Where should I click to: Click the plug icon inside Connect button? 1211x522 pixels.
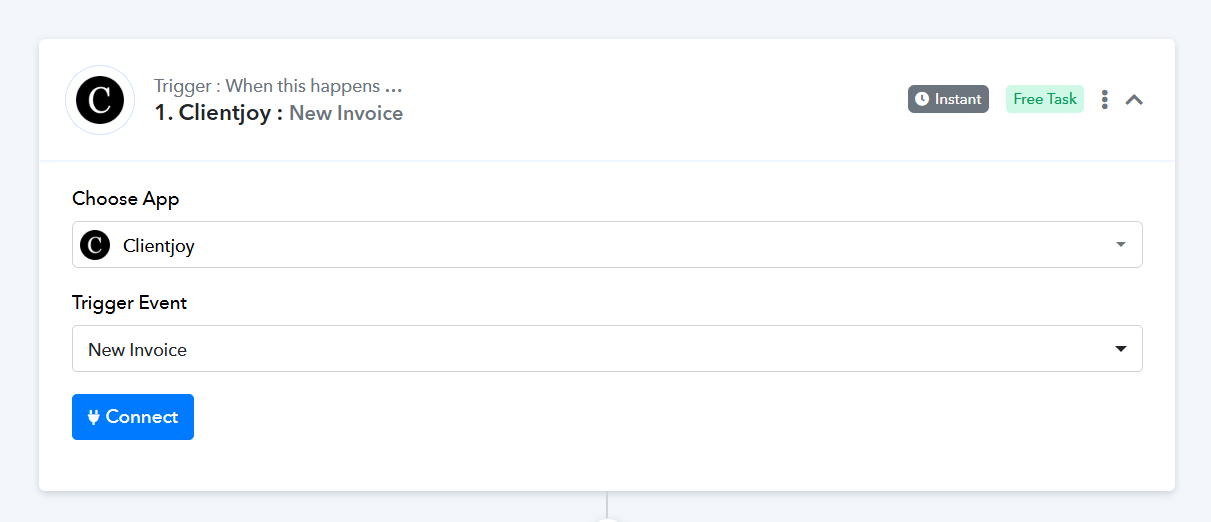(x=94, y=417)
